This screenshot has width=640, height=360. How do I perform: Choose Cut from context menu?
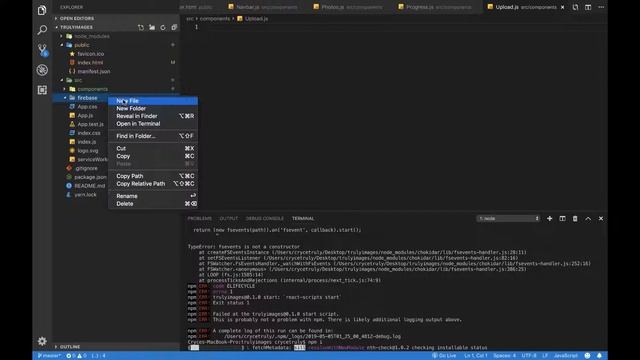(x=153, y=149)
